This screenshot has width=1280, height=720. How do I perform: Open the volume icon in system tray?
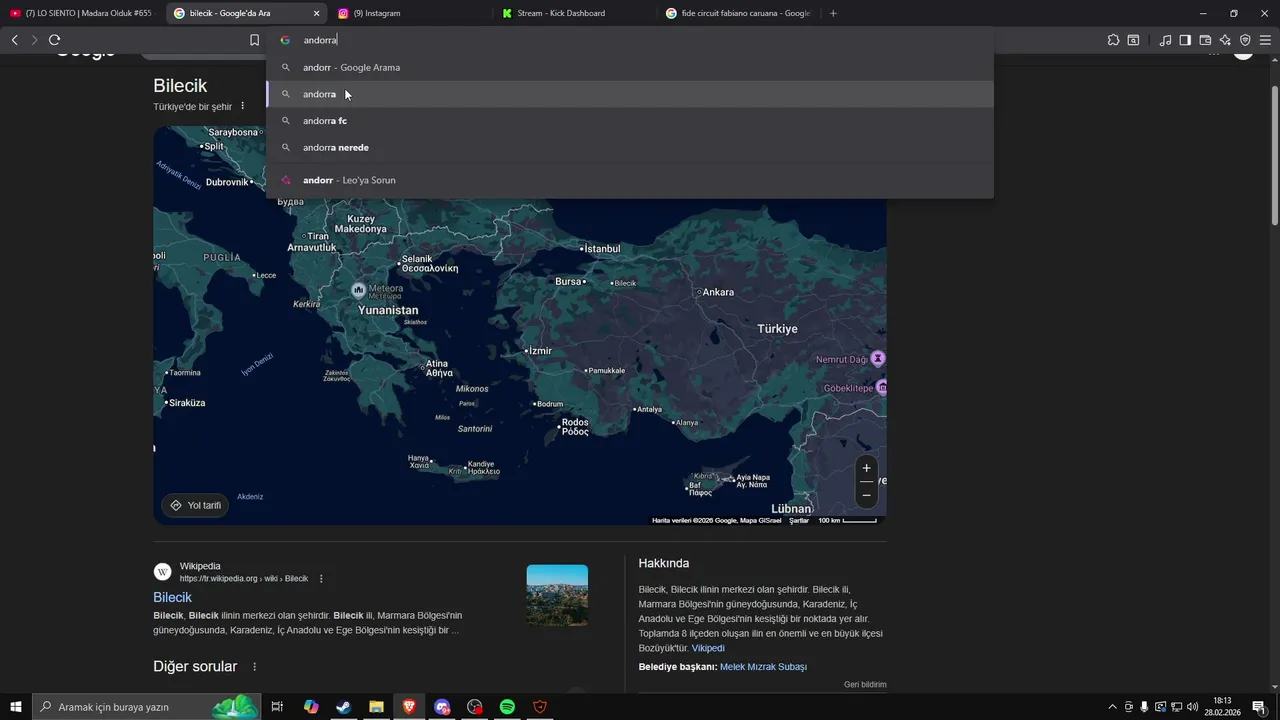1192,707
